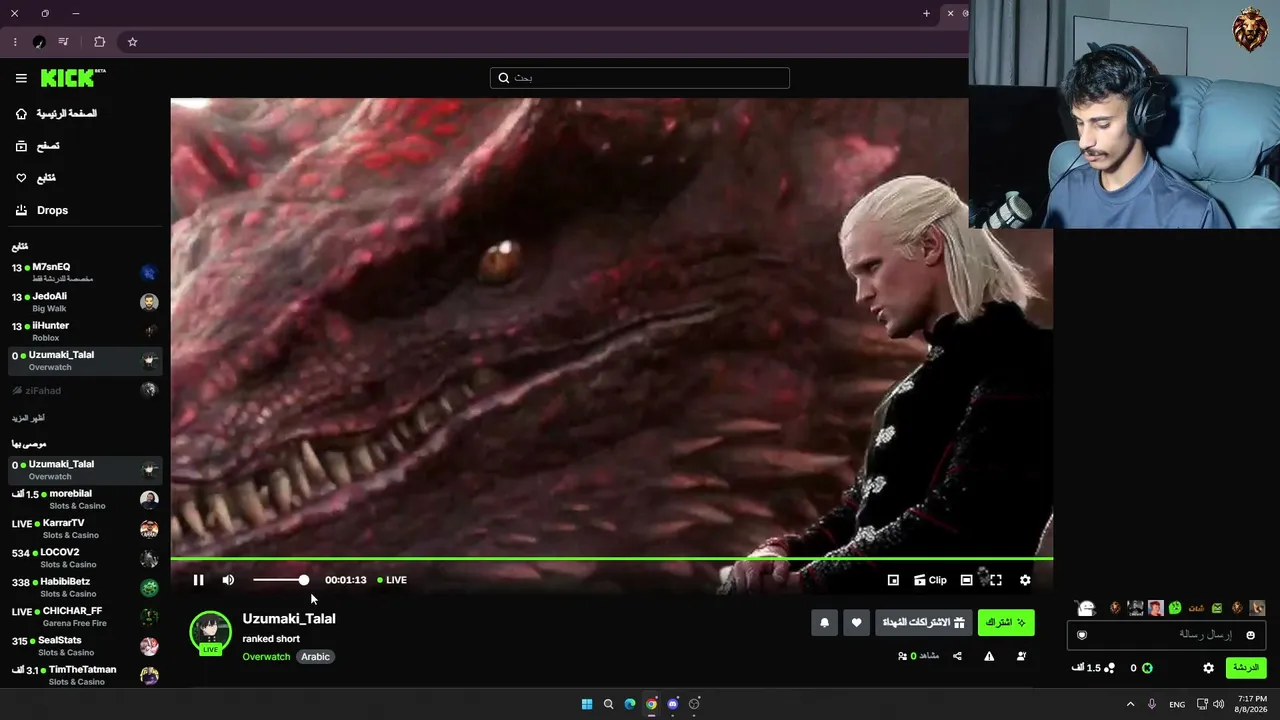This screenshot has height=720, width=1280.
Task: Open the browser profile avatar
Action: (x=39, y=42)
